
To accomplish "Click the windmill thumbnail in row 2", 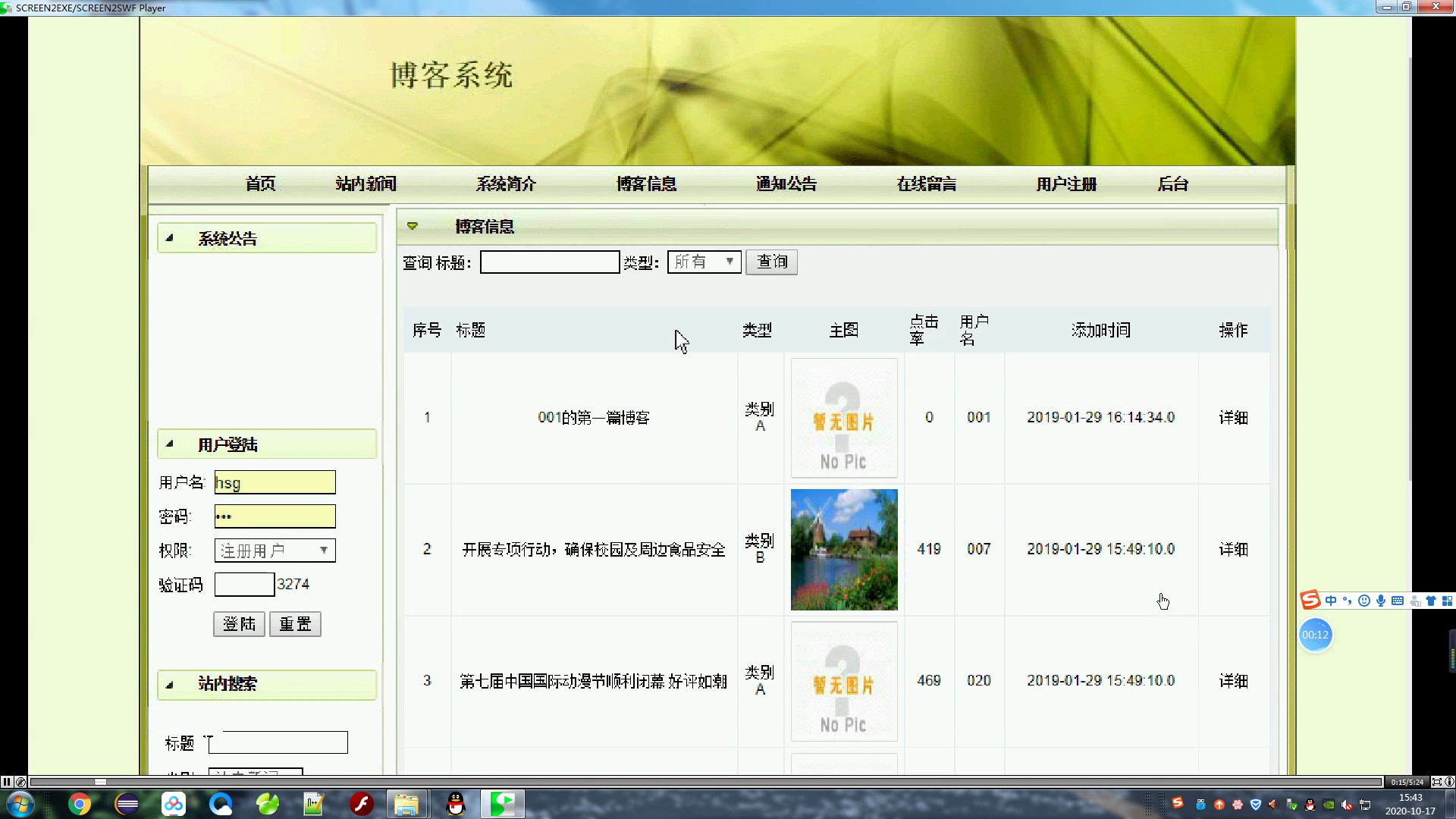I will click(x=844, y=550).
